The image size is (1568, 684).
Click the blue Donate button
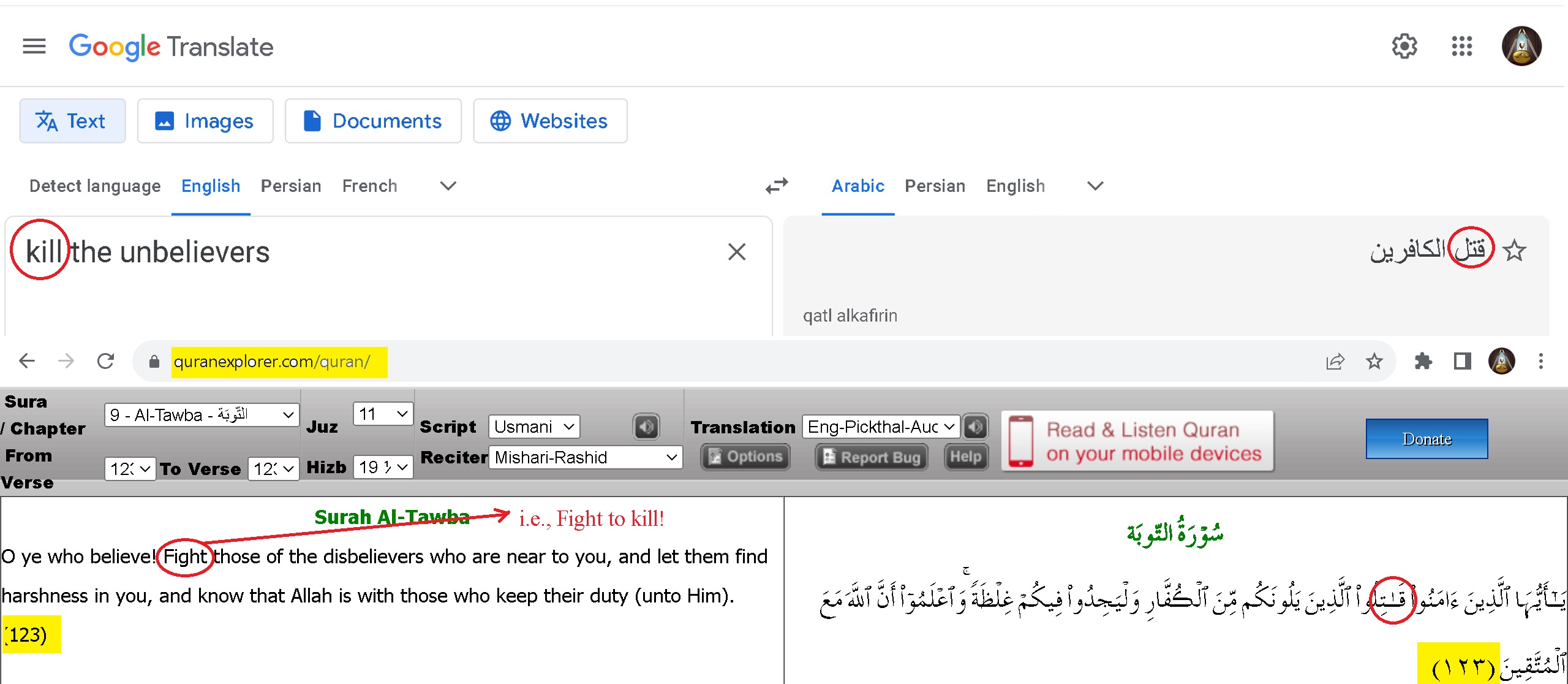click(1427, 439)
